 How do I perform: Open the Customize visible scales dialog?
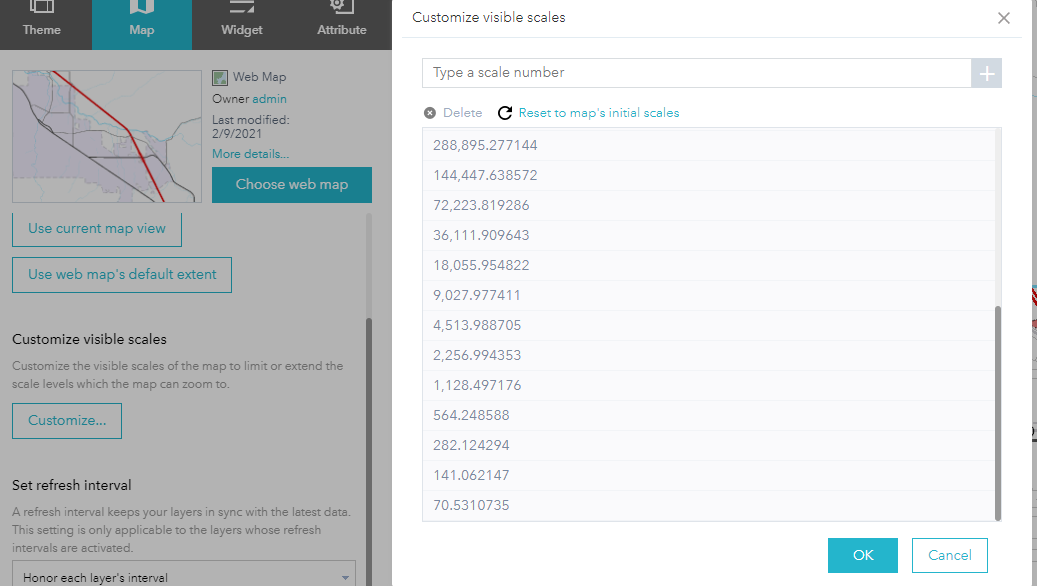point(66,420)
